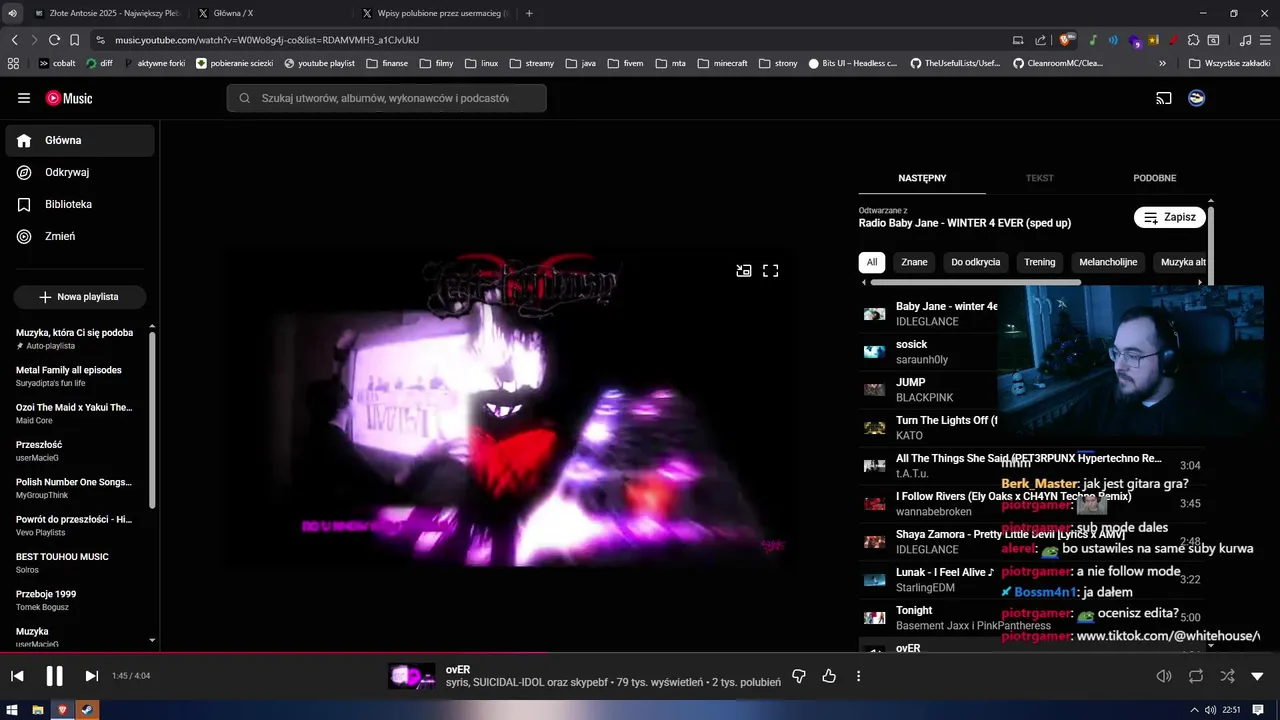The width and height of the screenshot is (1280, 720).
Task: Switch to the Główna / X tab
Action: pos(233,13)
